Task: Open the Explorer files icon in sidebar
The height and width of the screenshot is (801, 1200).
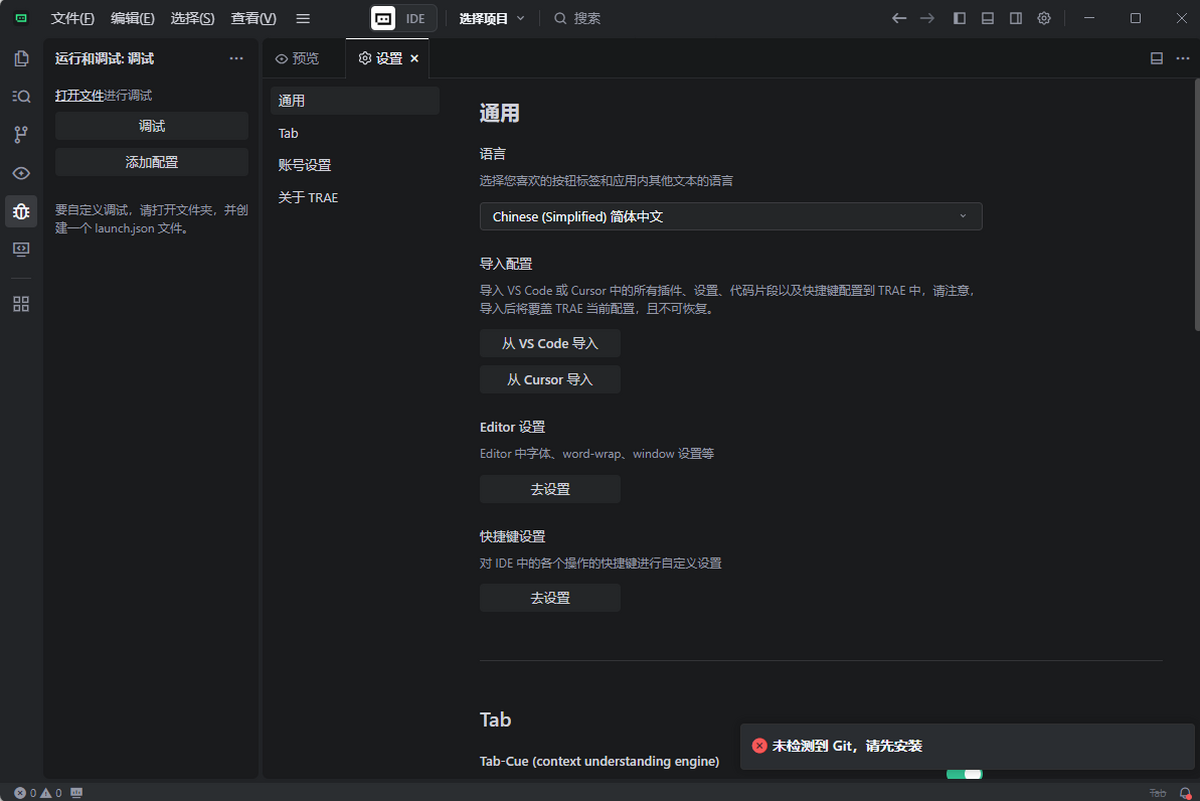Action: [21, 59]
